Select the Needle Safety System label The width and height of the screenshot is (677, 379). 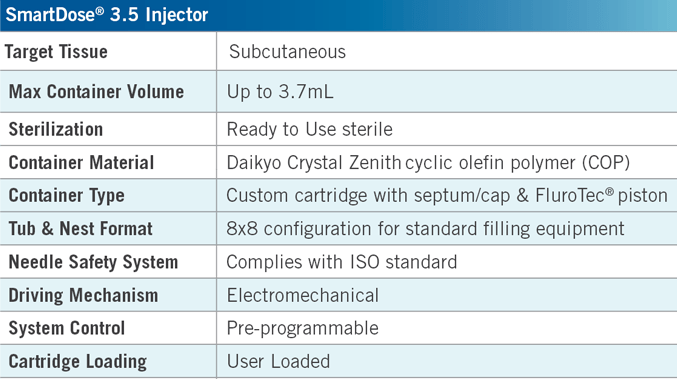[93, 262]
